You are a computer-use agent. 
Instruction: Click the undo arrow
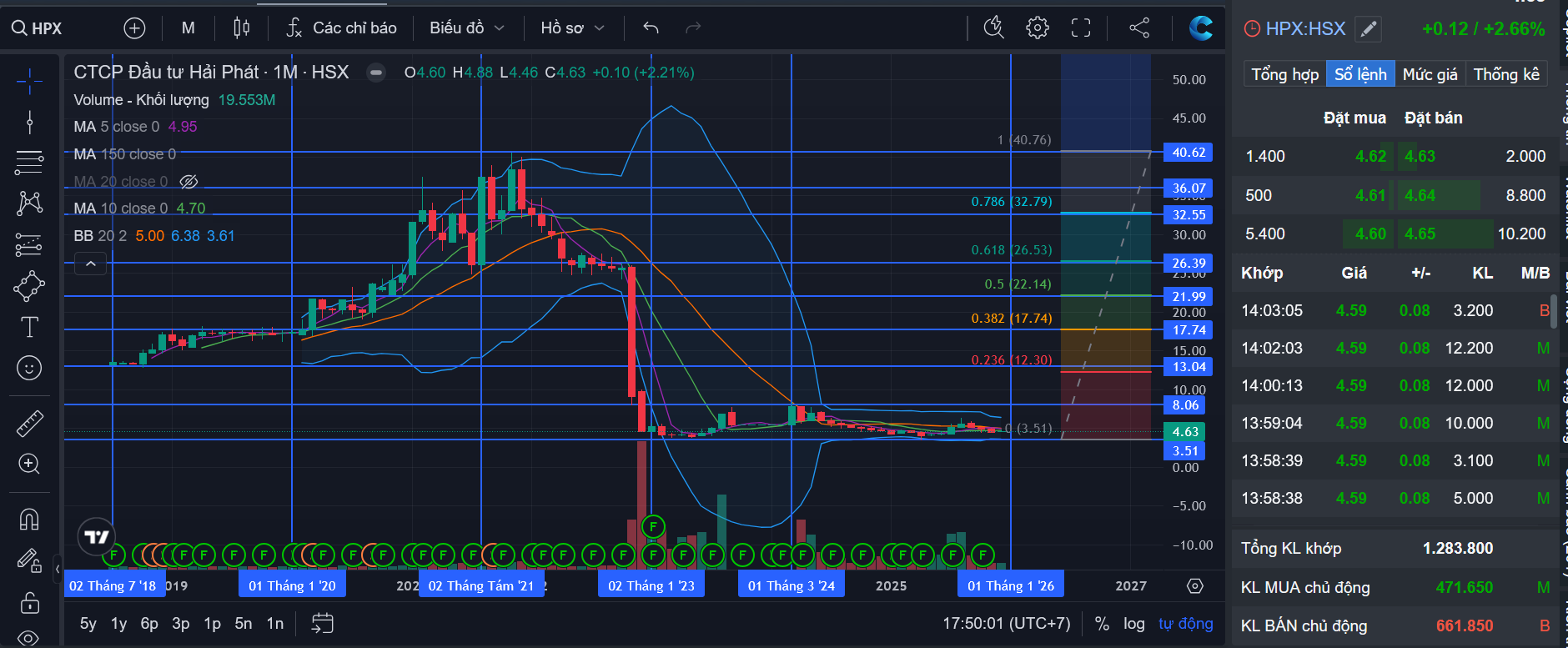pos(651,28)
